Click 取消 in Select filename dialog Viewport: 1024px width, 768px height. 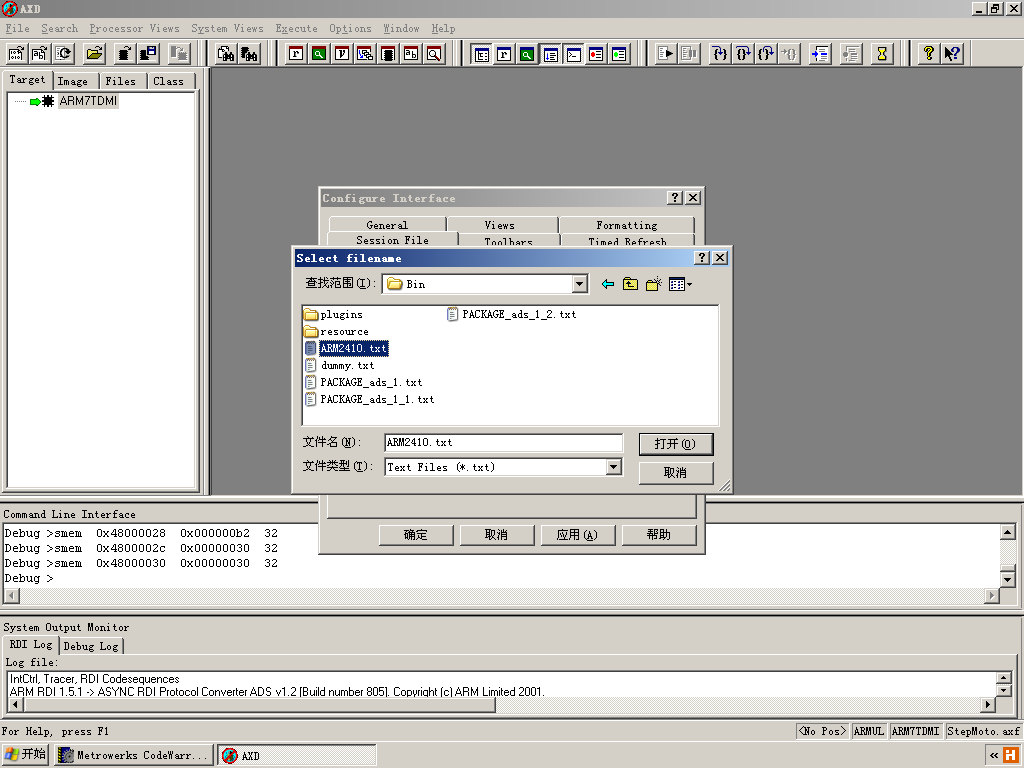point(675,472)
